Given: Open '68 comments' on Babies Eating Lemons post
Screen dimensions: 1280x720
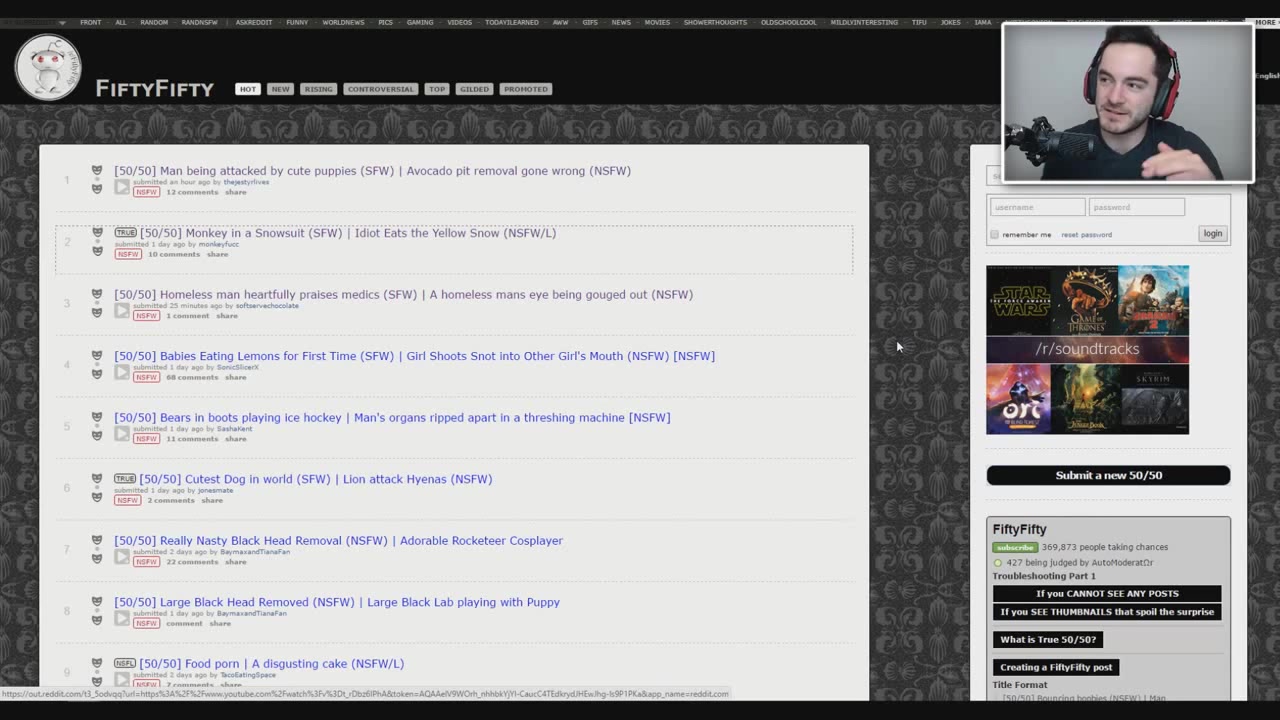Looking at the screenshot, I should click(192, 377).
